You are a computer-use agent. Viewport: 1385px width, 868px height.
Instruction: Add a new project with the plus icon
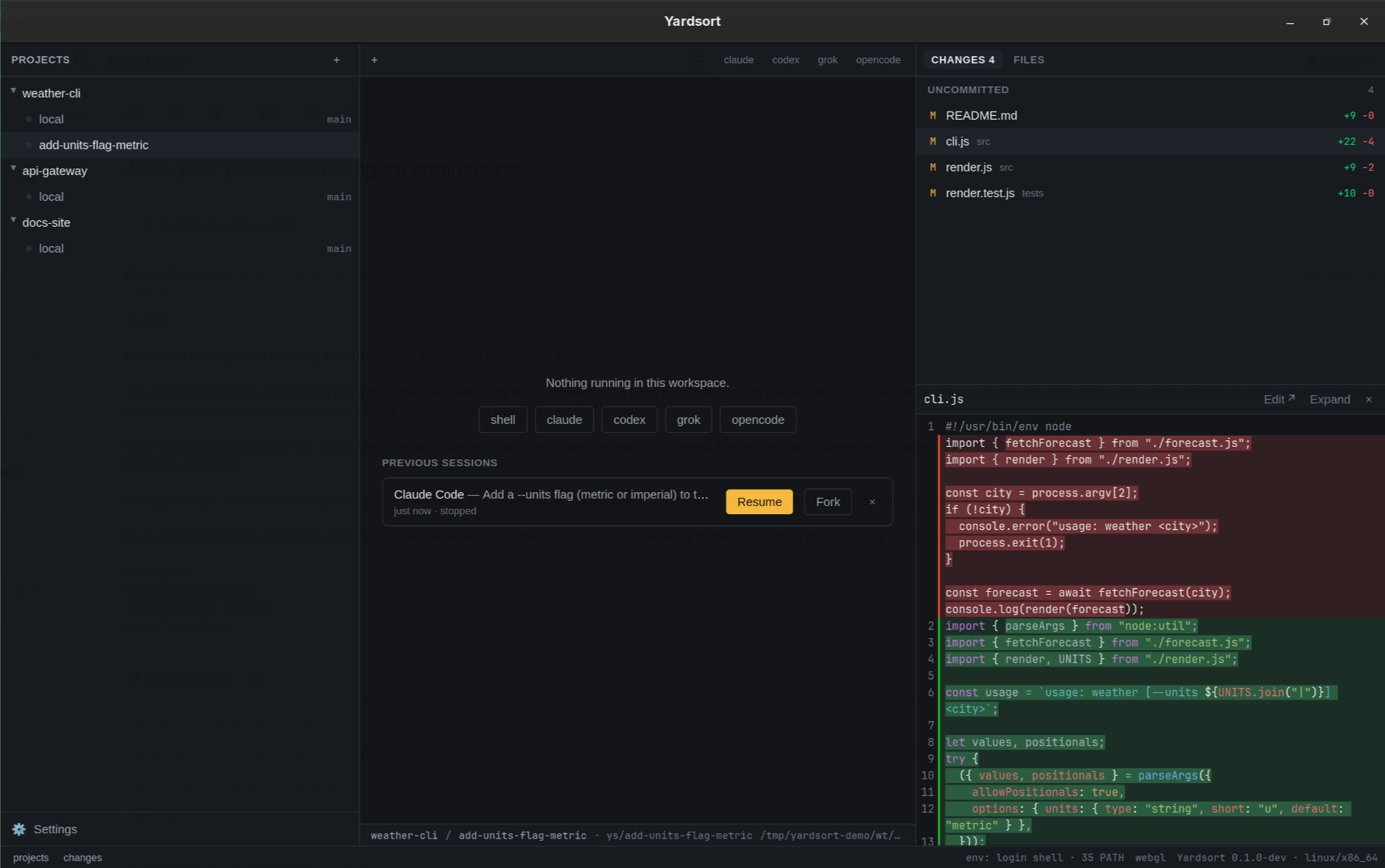337,60
